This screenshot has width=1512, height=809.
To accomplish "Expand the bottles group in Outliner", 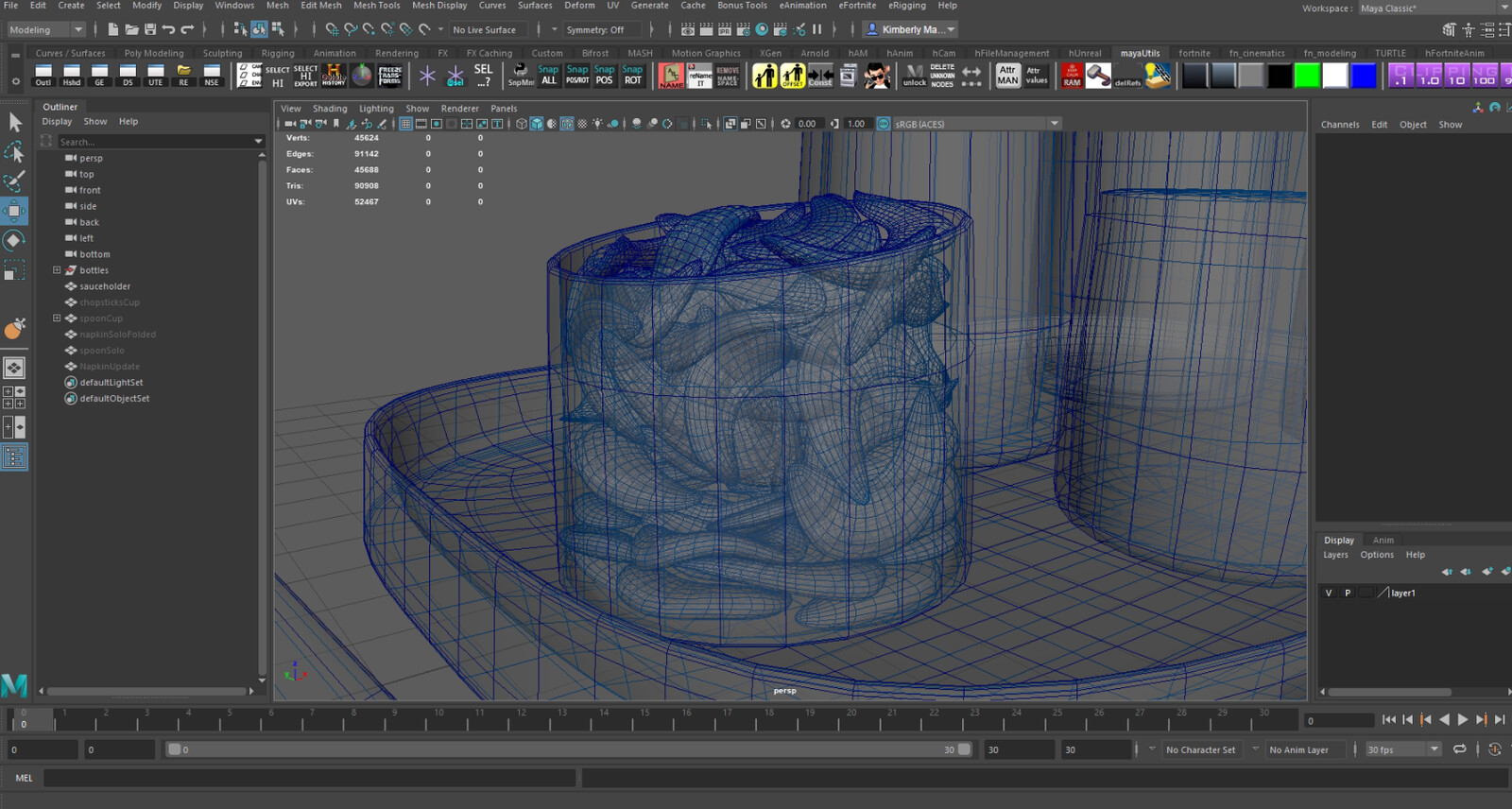I will [57, 270].
